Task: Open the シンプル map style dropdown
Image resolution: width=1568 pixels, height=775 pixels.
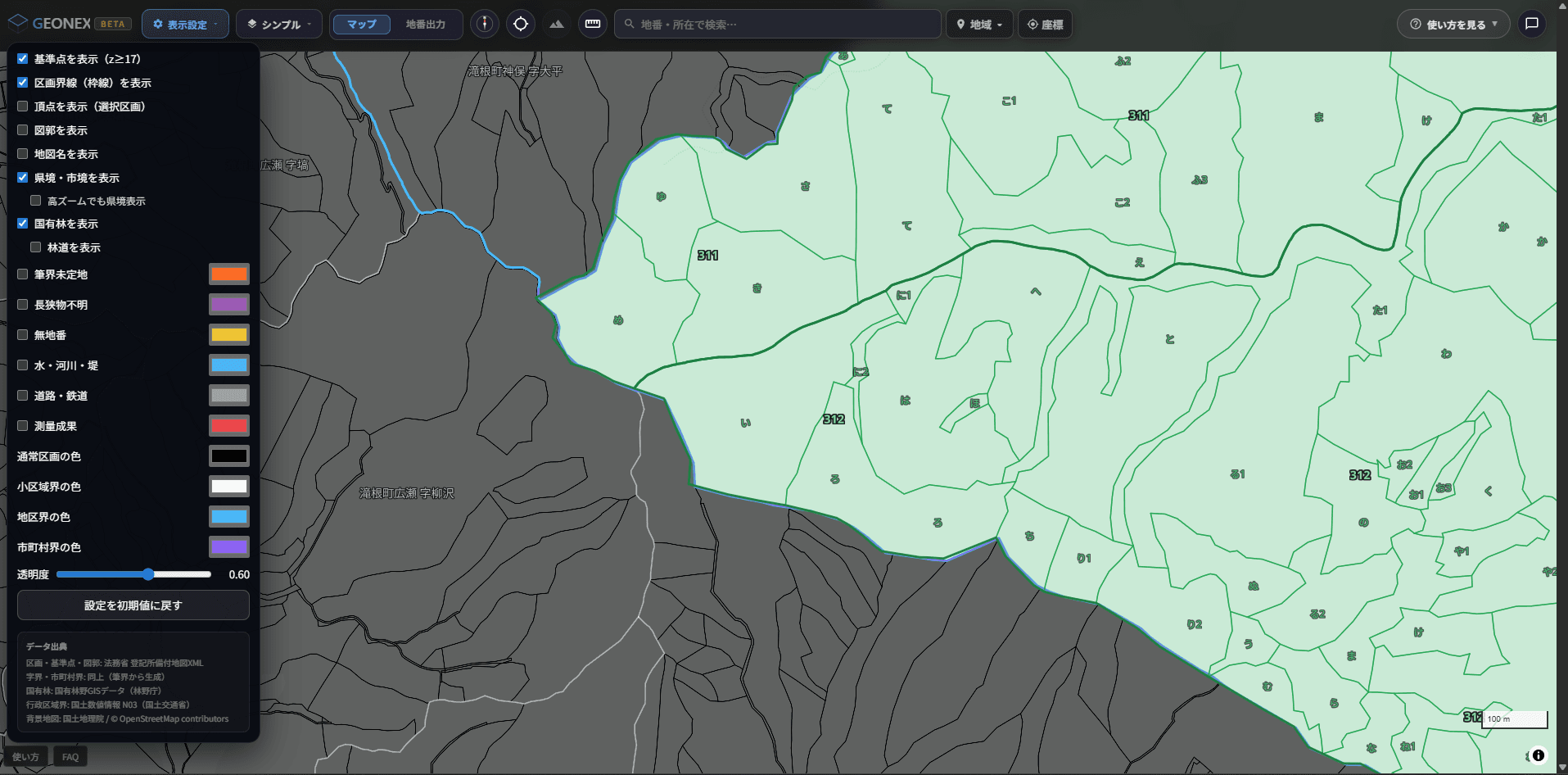Action: tap(279, 25)
